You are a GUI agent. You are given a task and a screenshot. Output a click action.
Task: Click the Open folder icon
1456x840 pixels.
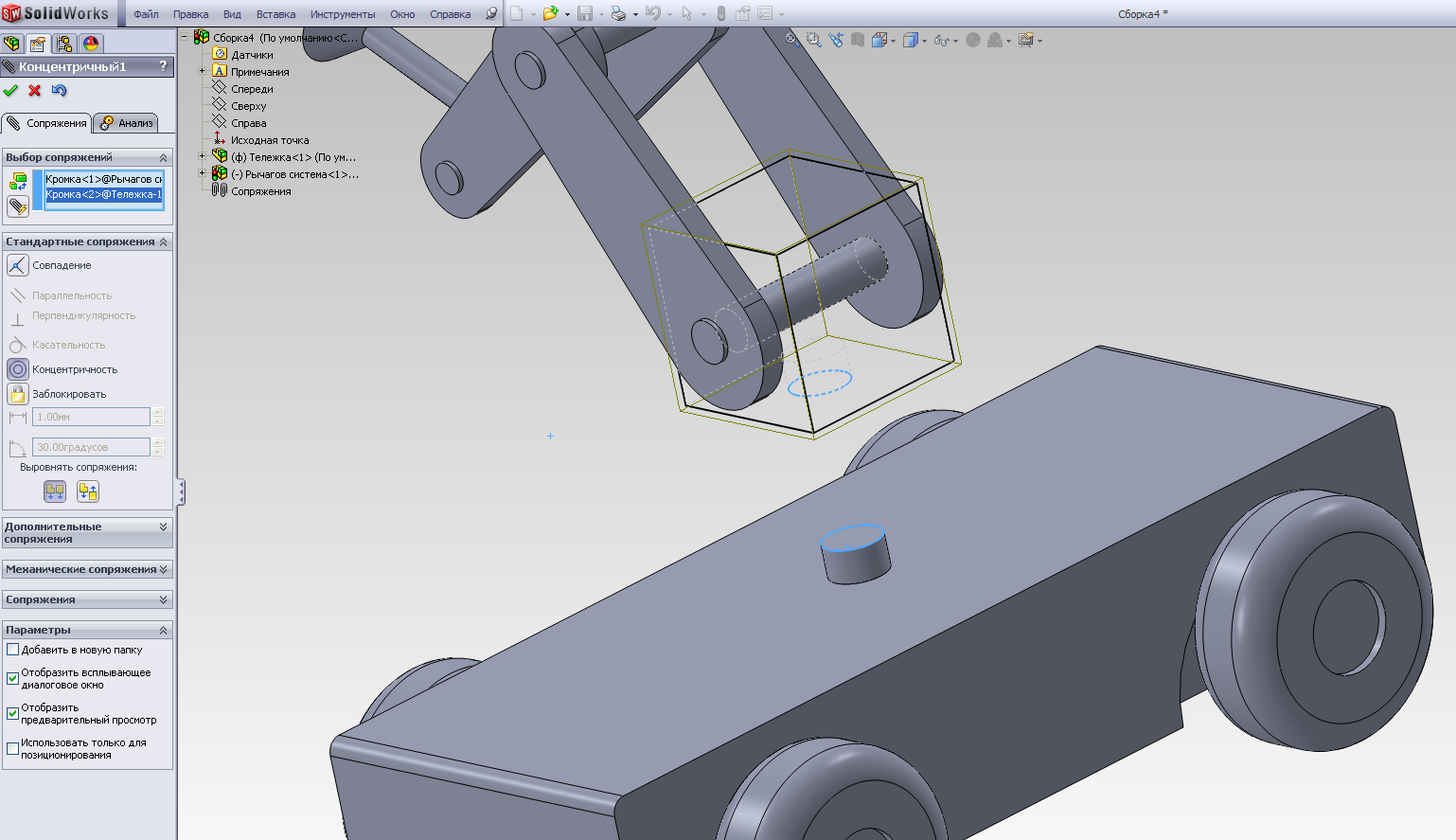click(550, 13)
